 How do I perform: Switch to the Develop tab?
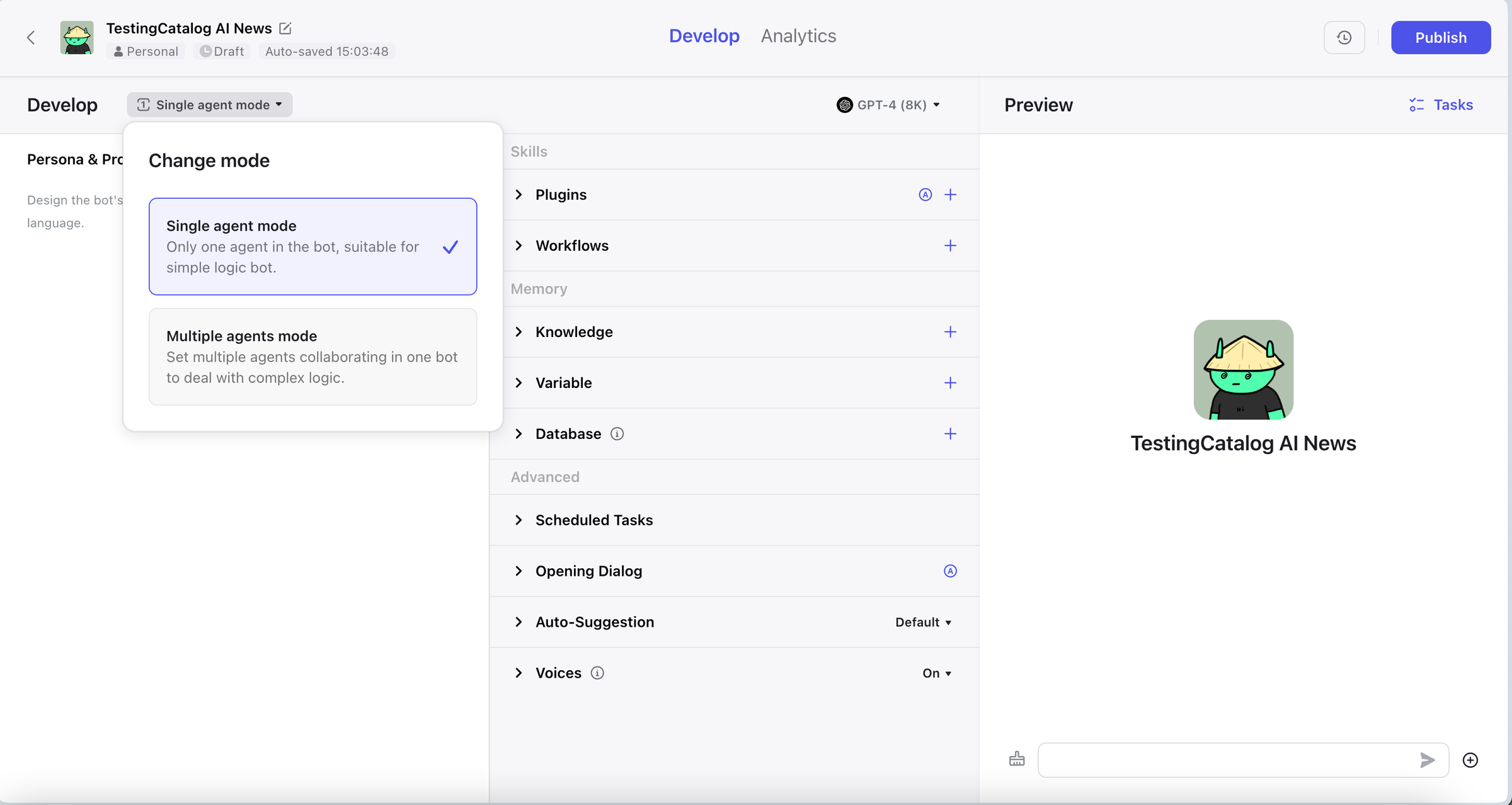pos(704,36)
